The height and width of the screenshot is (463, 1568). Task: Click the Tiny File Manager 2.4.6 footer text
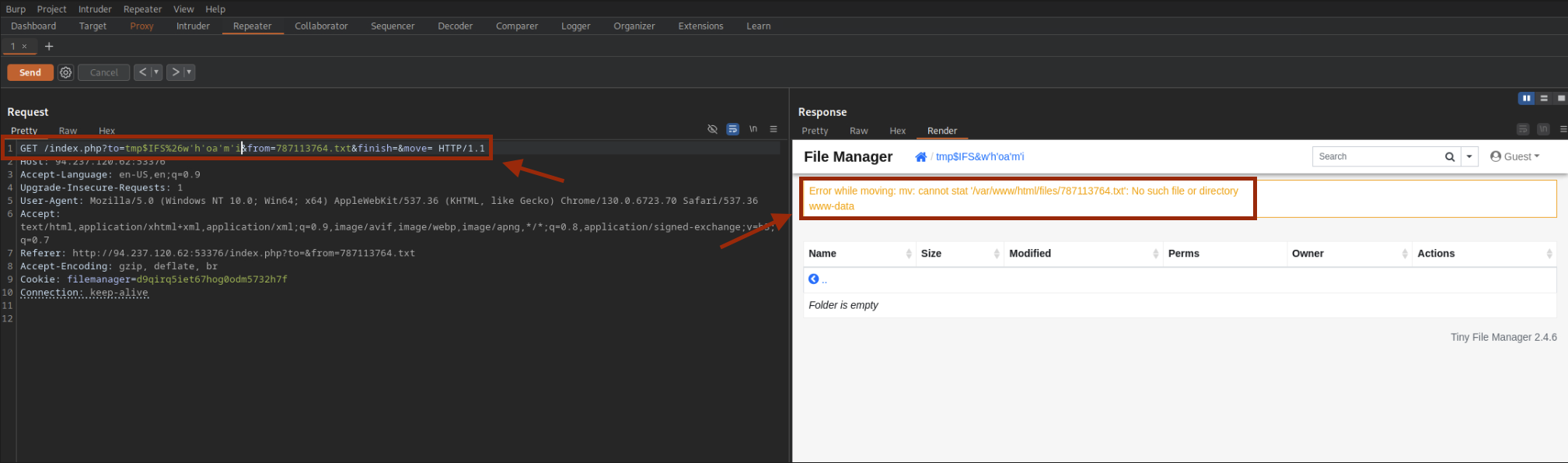[1503, 337]
